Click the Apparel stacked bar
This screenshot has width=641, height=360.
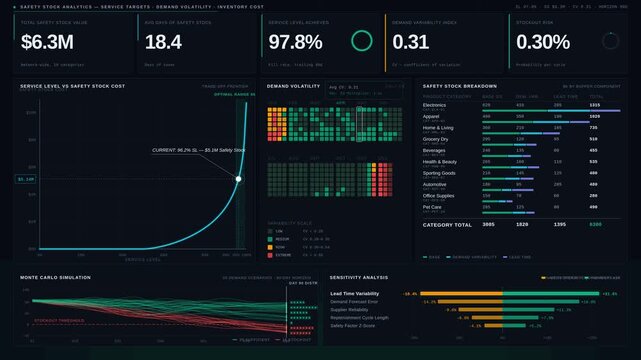point(536,122)
